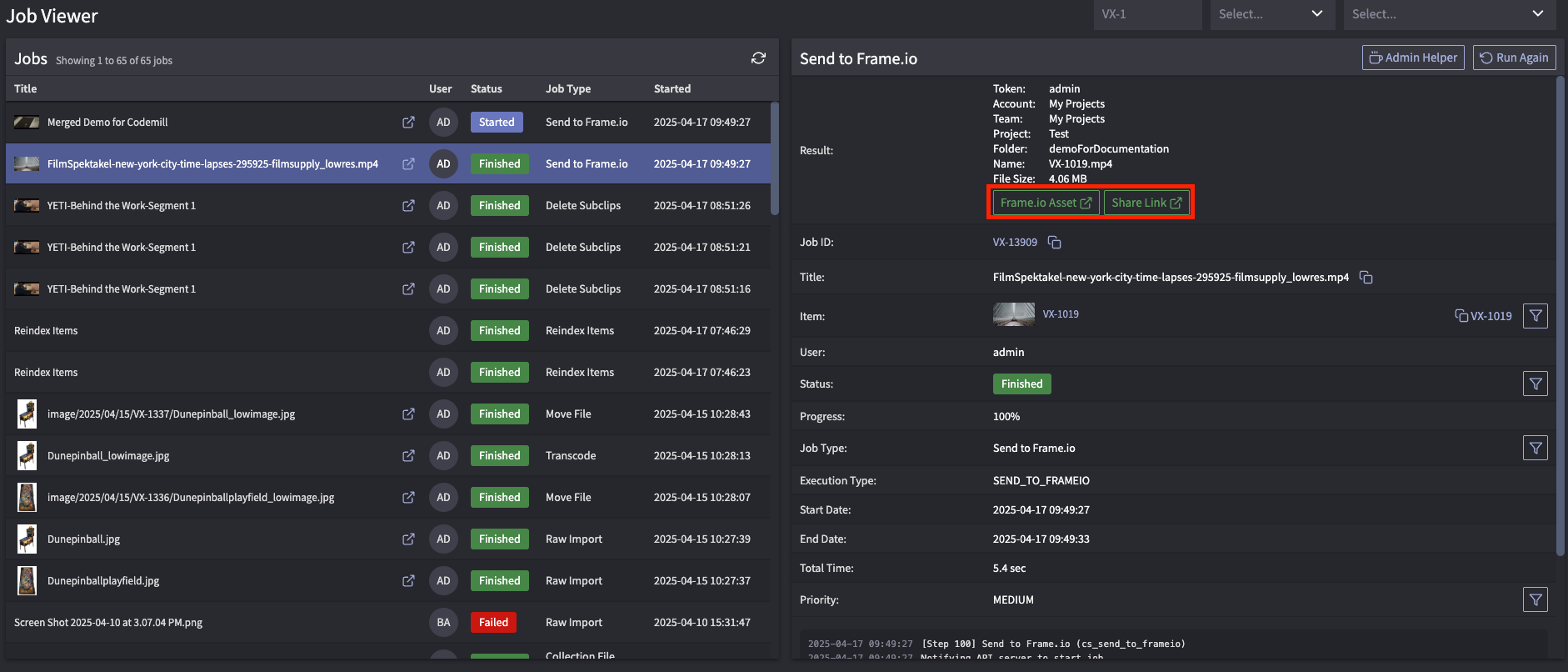1568x672 pixels.
Task: Open Admin Helper
Action: 1413,58
